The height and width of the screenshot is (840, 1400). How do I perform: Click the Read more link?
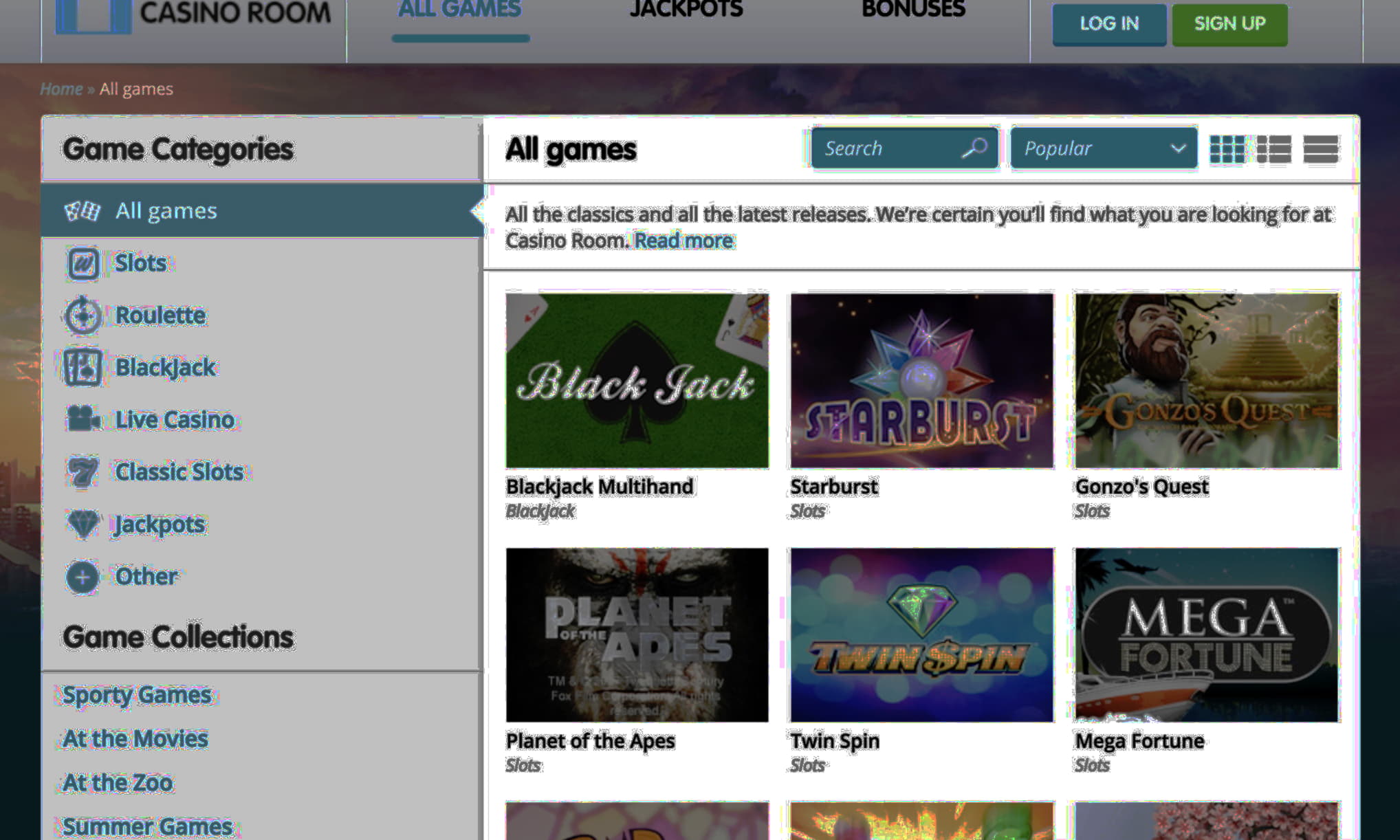683,241
